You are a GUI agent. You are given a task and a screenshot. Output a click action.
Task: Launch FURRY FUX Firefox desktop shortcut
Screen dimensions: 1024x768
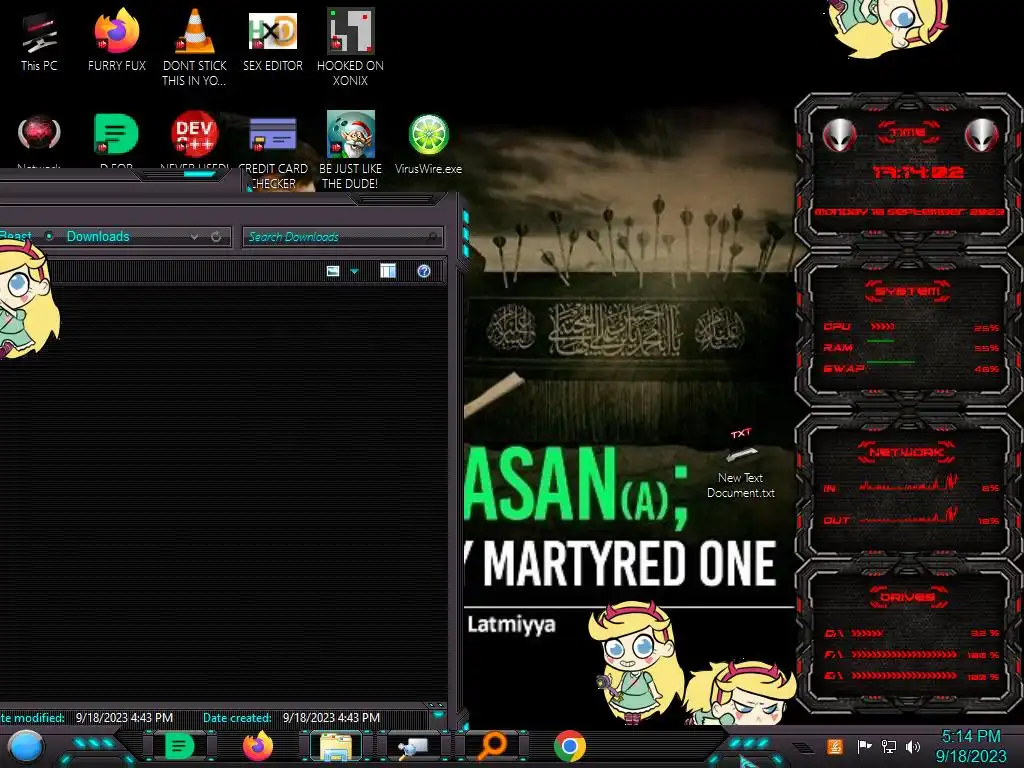point(116,41)
